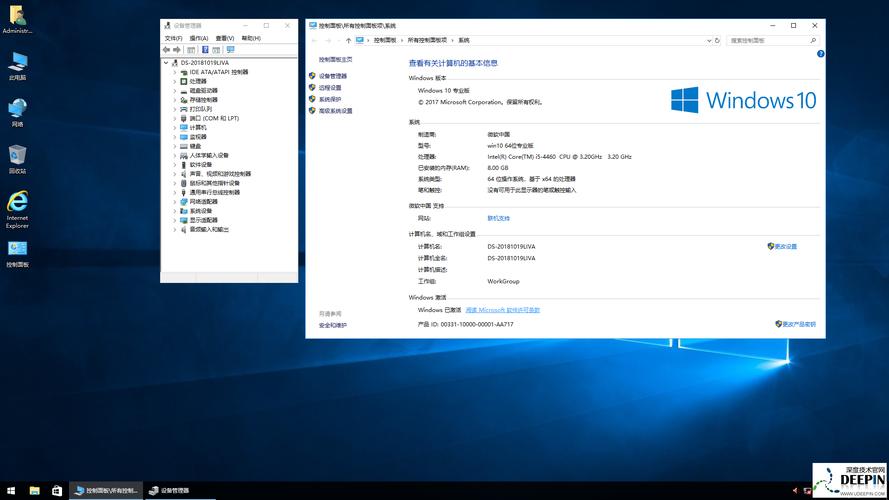The height and width of the screenshot is (500, 889).
Task: Expand the 端口 (COM 和 LPT) node arrow
Action: point(175,118)
